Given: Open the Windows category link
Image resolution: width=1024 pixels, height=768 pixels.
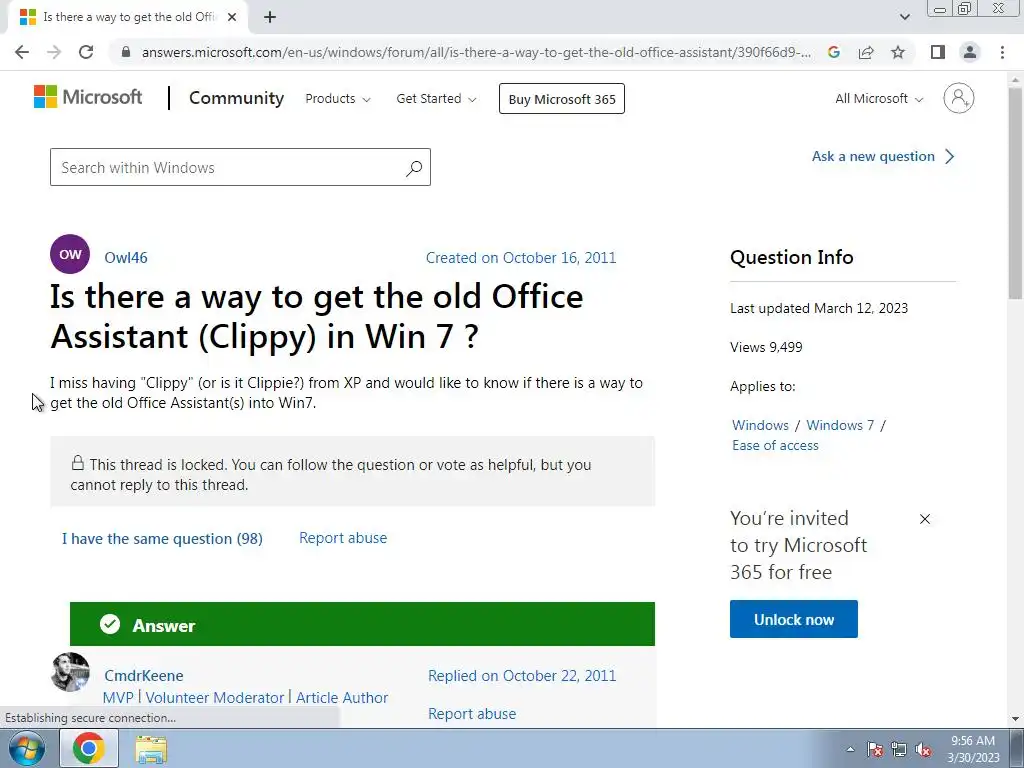Looking at the screenshot, I should [760, 425].
